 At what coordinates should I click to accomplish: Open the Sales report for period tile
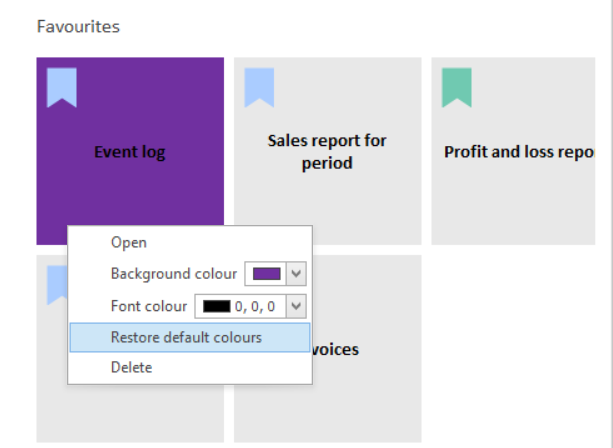pos(327,151)
